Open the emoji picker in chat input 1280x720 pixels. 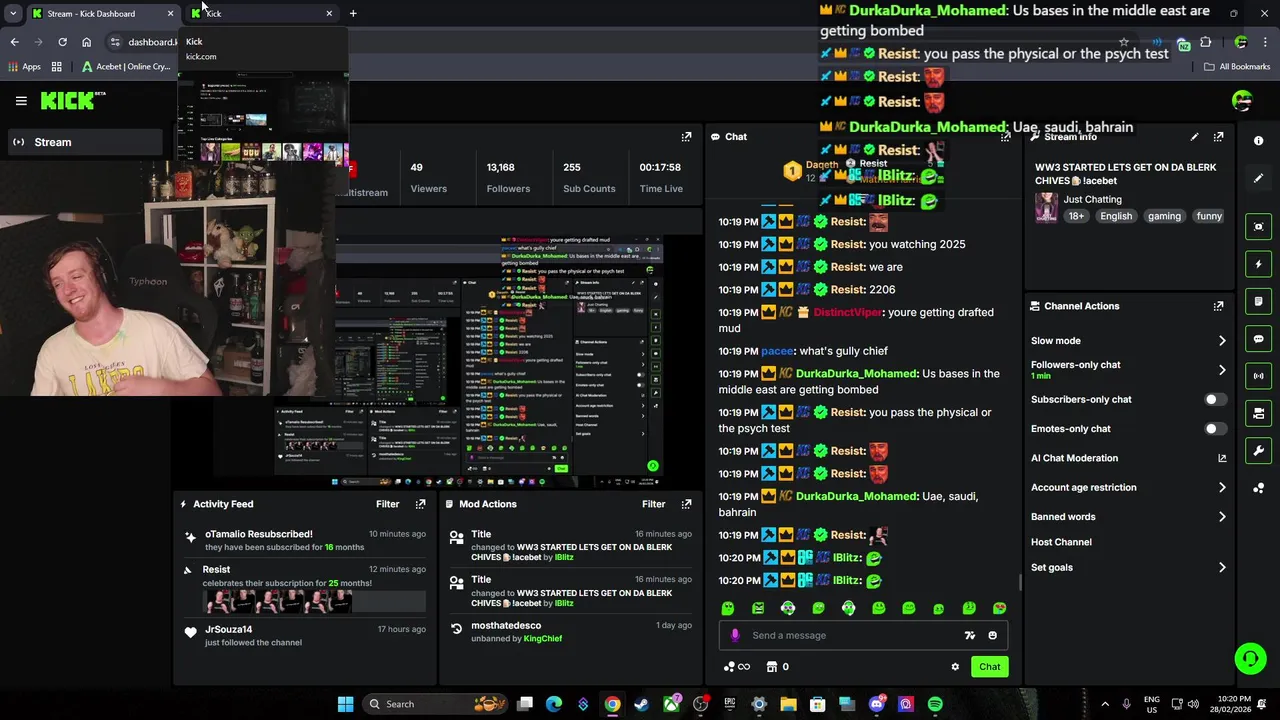click(992, 635)
